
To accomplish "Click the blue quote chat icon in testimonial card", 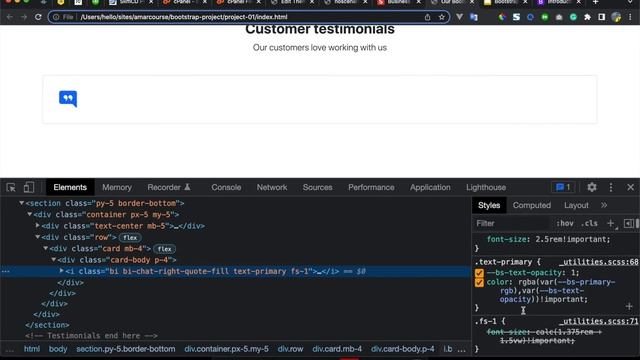I will [x=68, y=98].
